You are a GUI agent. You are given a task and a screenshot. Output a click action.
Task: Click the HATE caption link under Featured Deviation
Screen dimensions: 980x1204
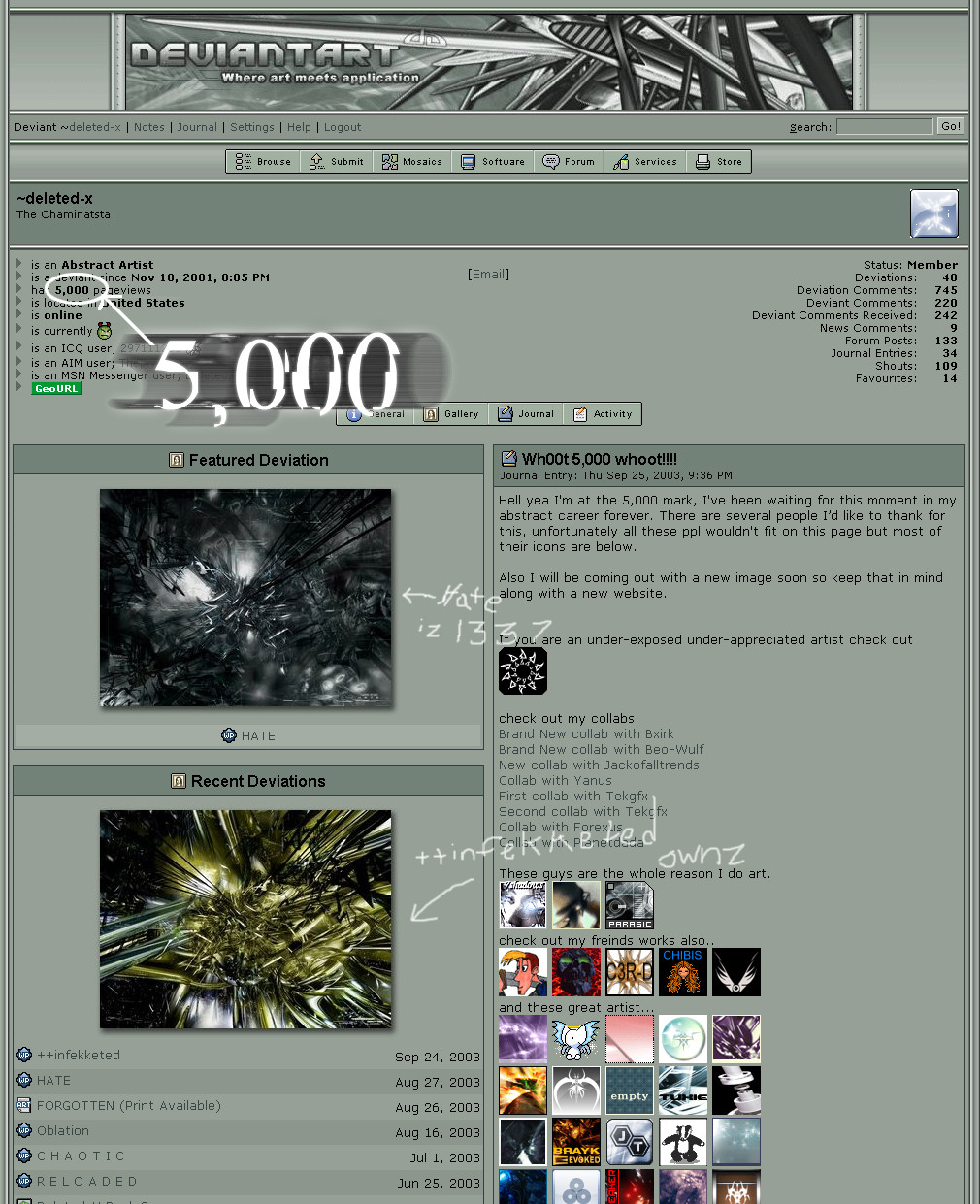[x=258, y=736]
